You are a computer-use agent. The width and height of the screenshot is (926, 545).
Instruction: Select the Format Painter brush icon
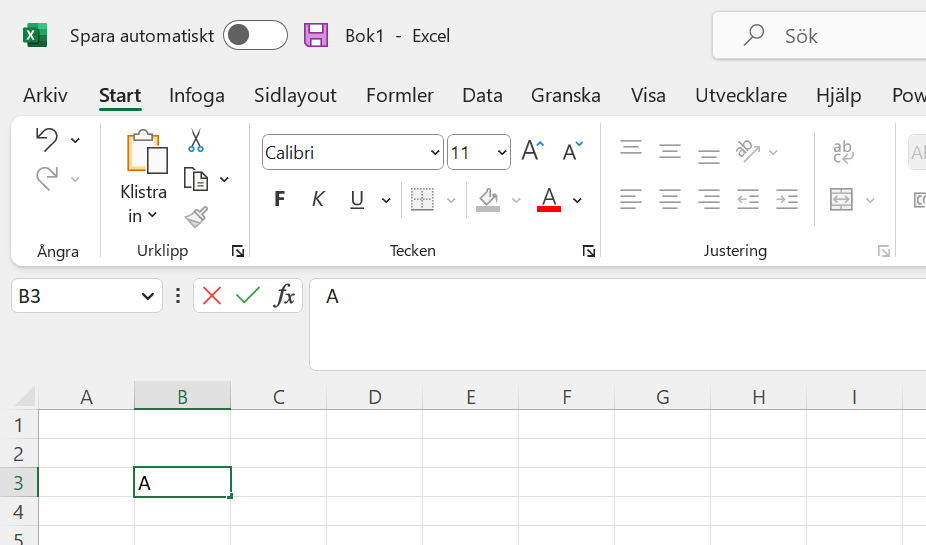pos(196,217)
